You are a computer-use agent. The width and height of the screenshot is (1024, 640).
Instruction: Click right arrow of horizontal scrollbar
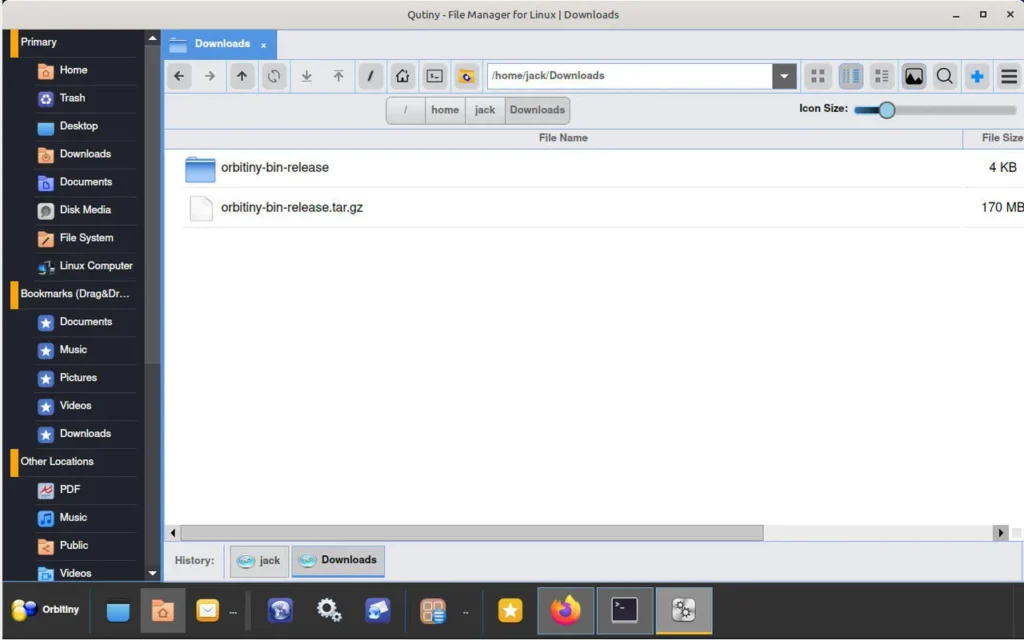pyautogui.click(x=1000, y=533)
